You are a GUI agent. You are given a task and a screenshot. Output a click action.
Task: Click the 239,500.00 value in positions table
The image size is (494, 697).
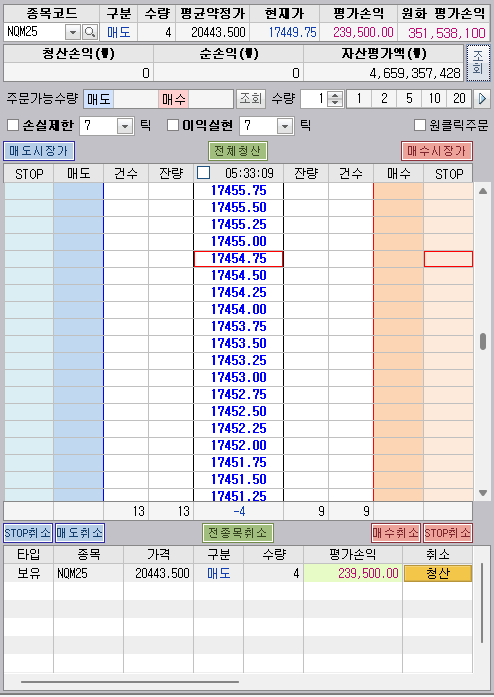[368, 573]
